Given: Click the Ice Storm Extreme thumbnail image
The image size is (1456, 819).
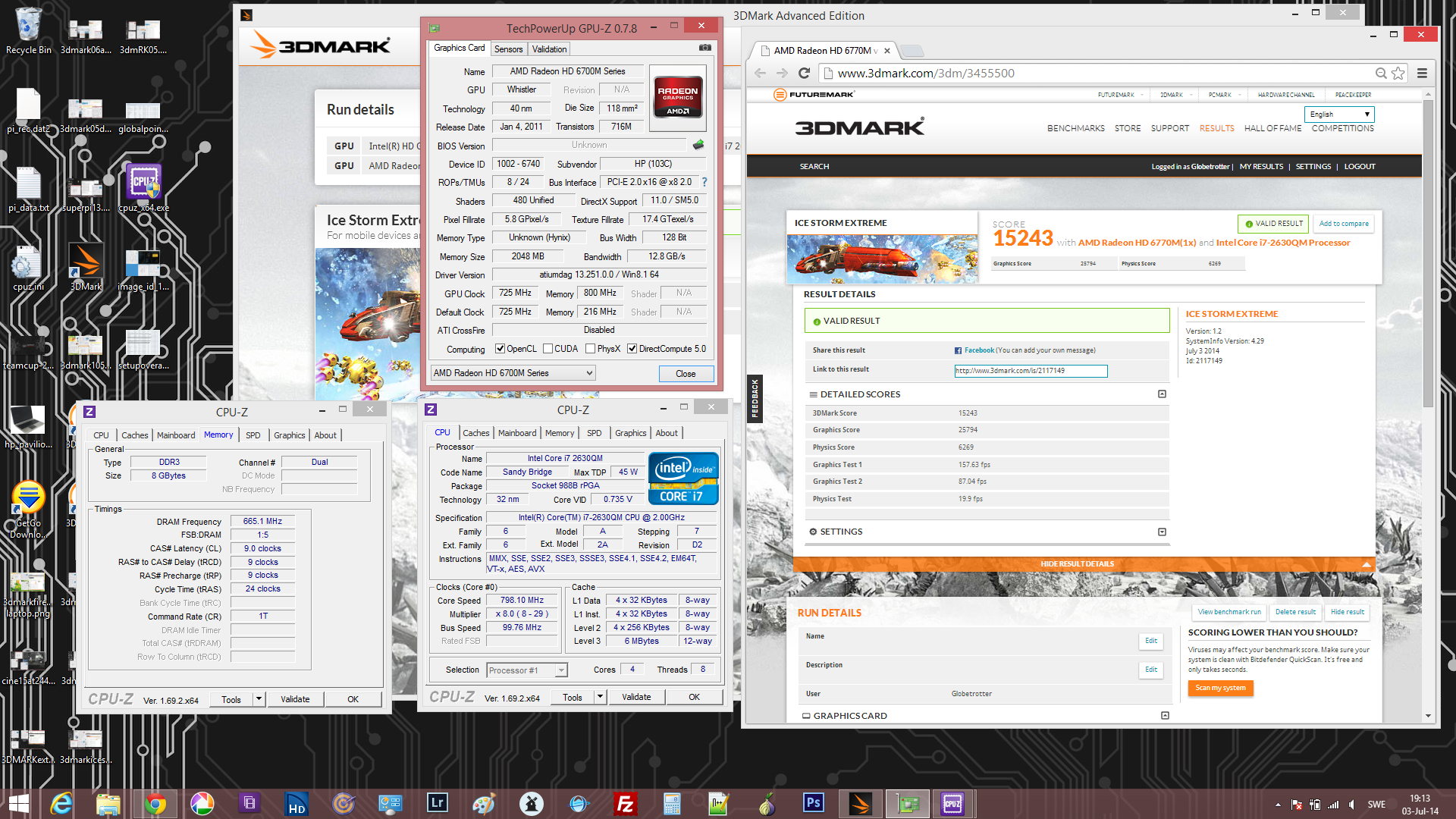Looking at the screenshot, I should click(882, 259).
